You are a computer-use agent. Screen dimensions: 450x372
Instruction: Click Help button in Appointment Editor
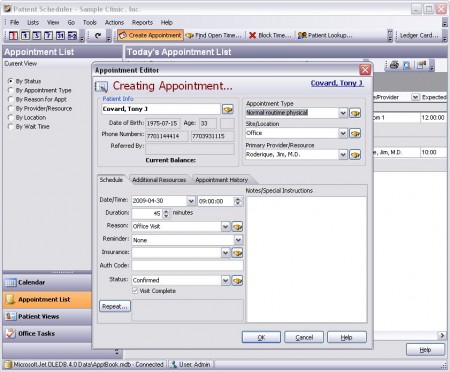click(x=347, y=337)
